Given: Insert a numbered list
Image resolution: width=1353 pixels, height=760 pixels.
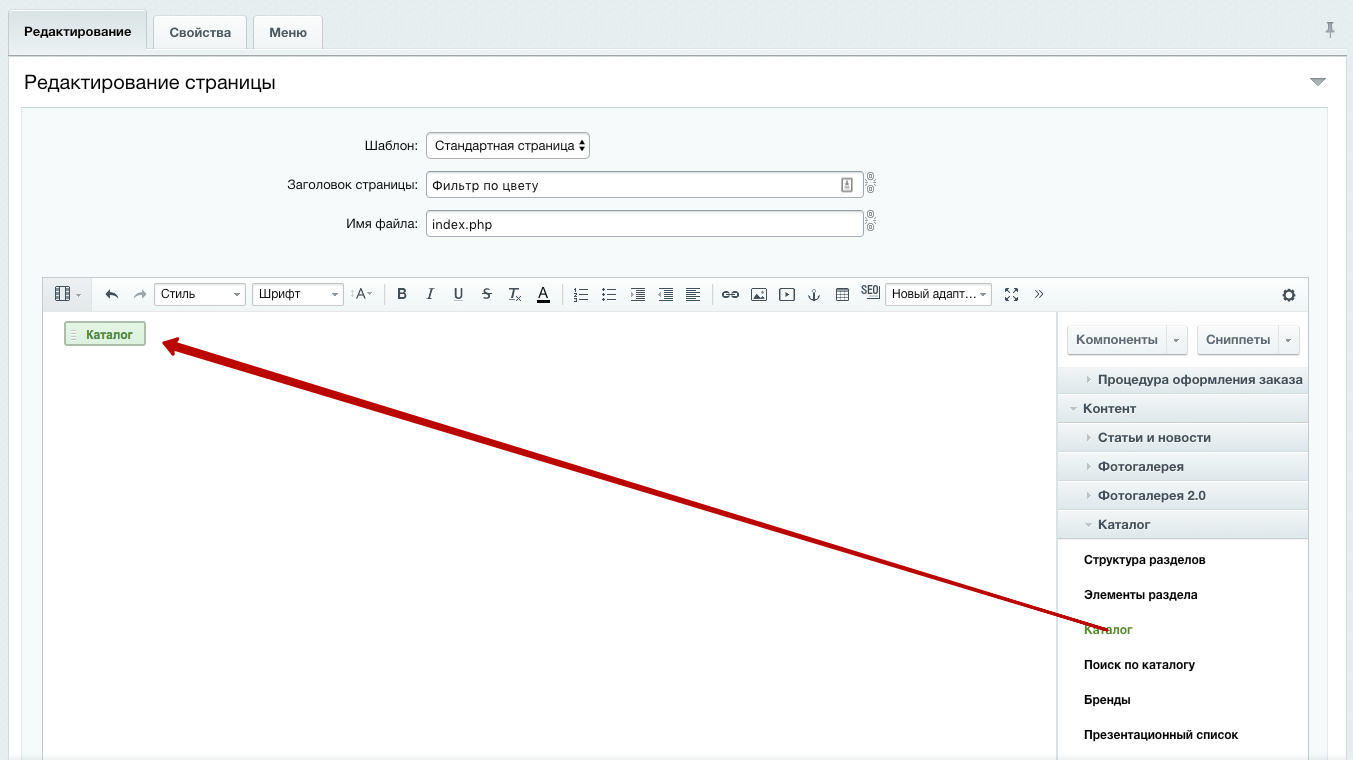Looking at the screenshot, I should point(581,294).
